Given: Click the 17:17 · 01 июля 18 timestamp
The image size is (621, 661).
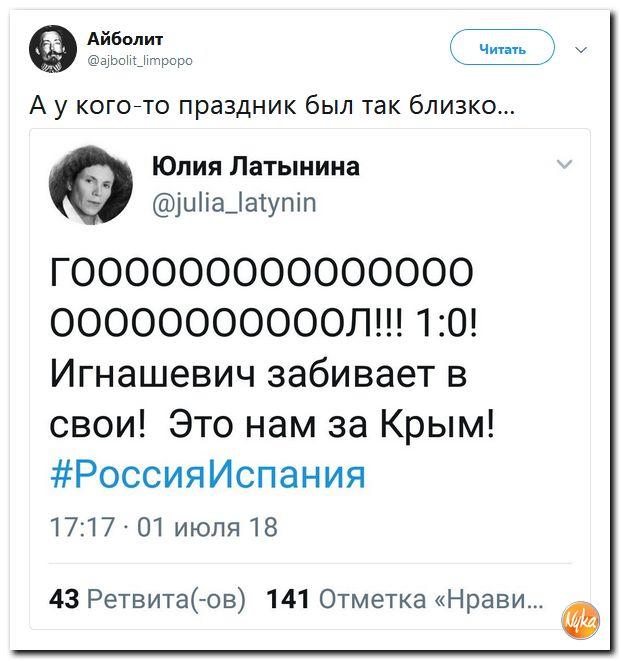Looking at the screenshot, I should tap(164, 526).
